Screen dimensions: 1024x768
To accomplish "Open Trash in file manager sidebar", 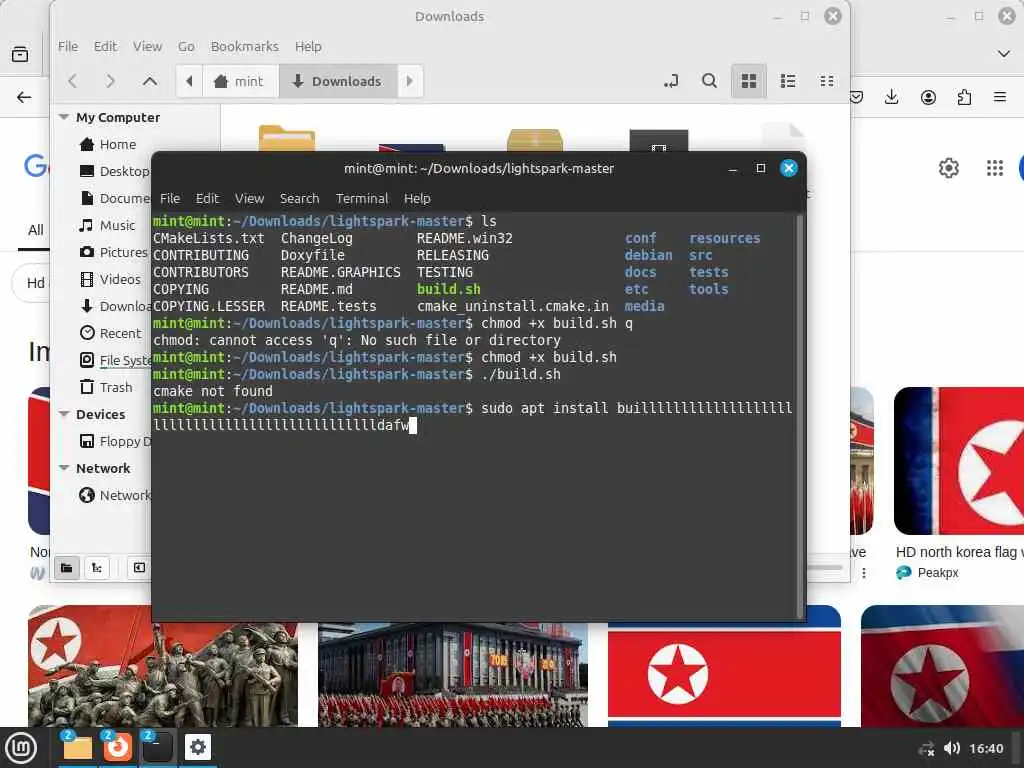I will (x=106, y=387).
